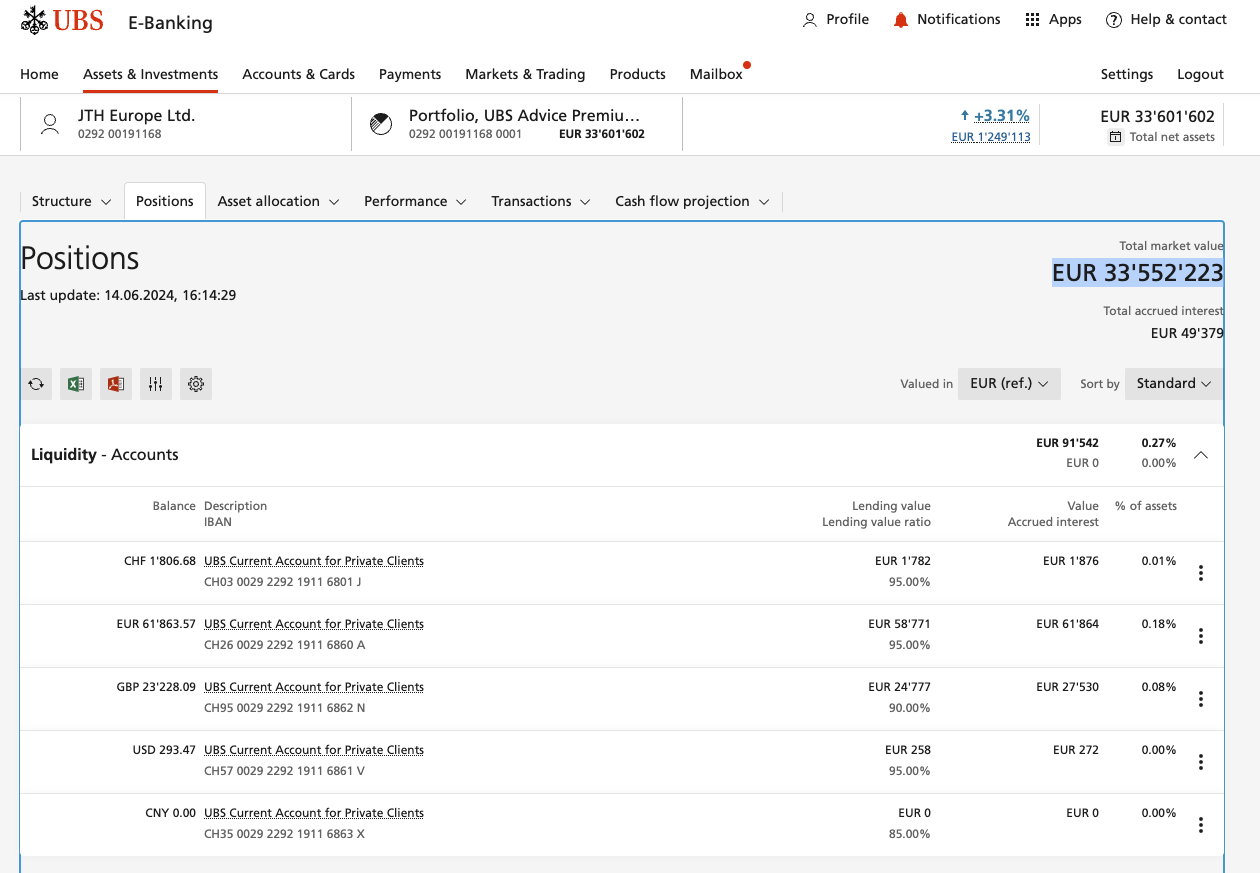Click the Notifications bell icon
The width and height of the screenshot is (1260, 873).
click(901, 20)
